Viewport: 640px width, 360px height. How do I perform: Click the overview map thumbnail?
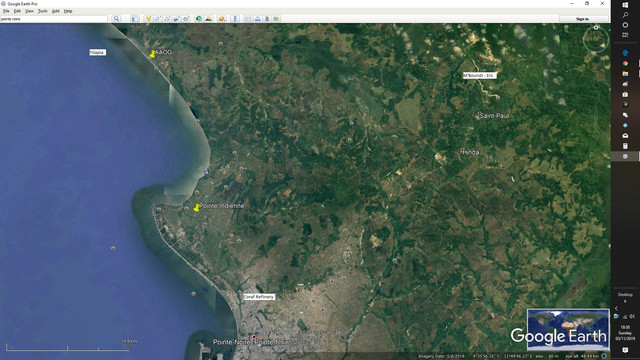point(568,329)
